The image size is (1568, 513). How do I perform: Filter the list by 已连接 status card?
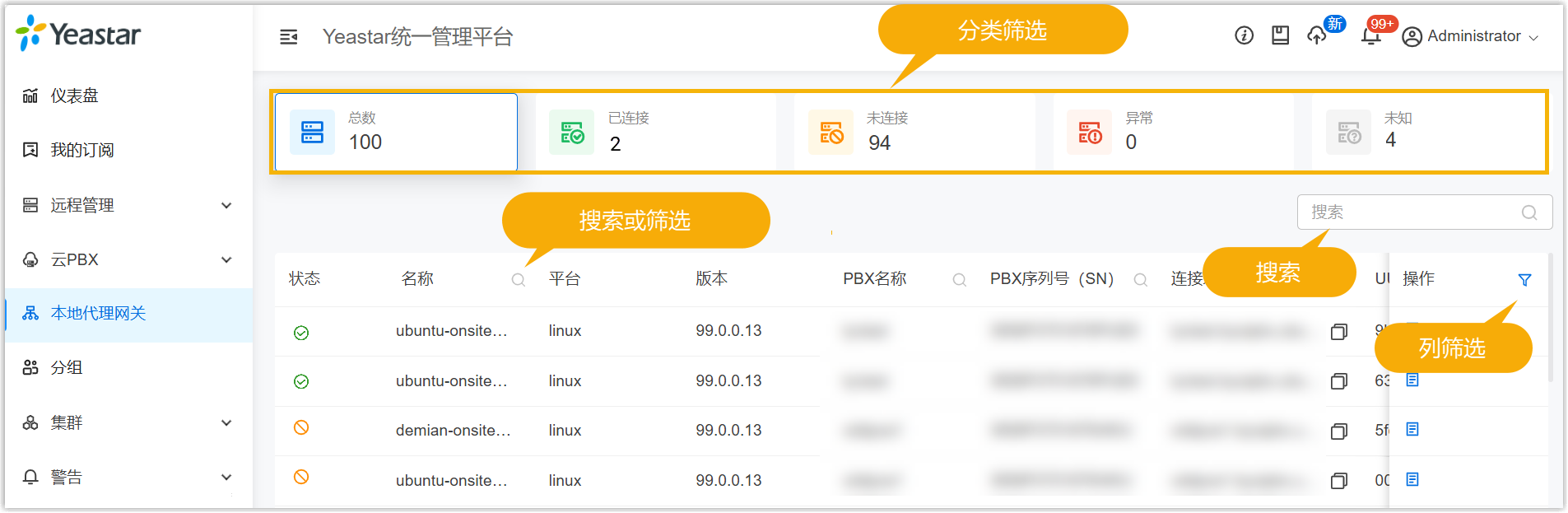pyautogui.click(x=655, y=133)
